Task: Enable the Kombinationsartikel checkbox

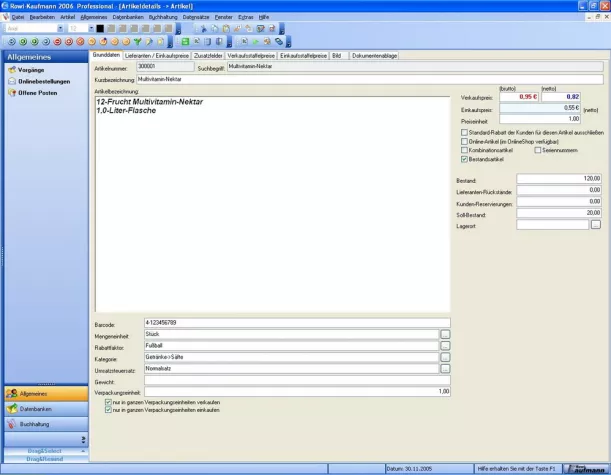Action: 464,150
